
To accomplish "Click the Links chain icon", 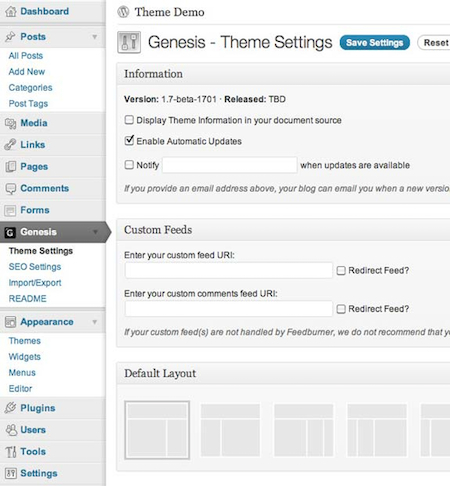I will coord(11,145).
